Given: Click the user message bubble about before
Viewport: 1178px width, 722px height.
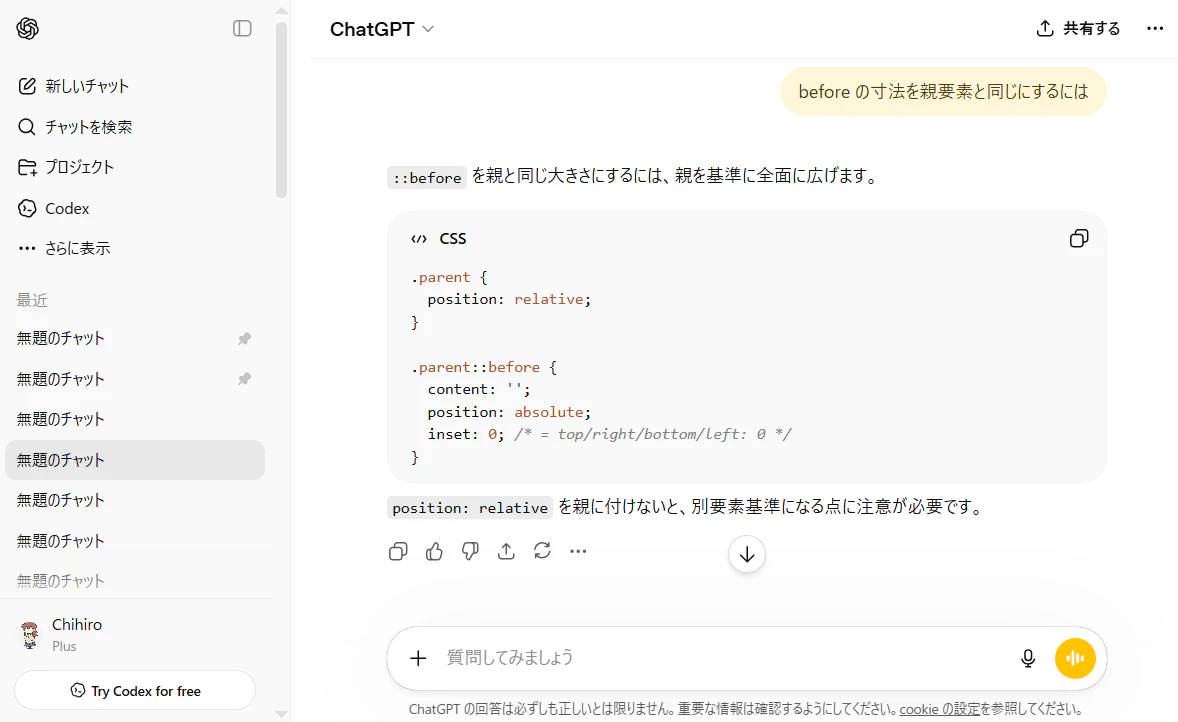Looking at the screenshot, I should point(943,92).
